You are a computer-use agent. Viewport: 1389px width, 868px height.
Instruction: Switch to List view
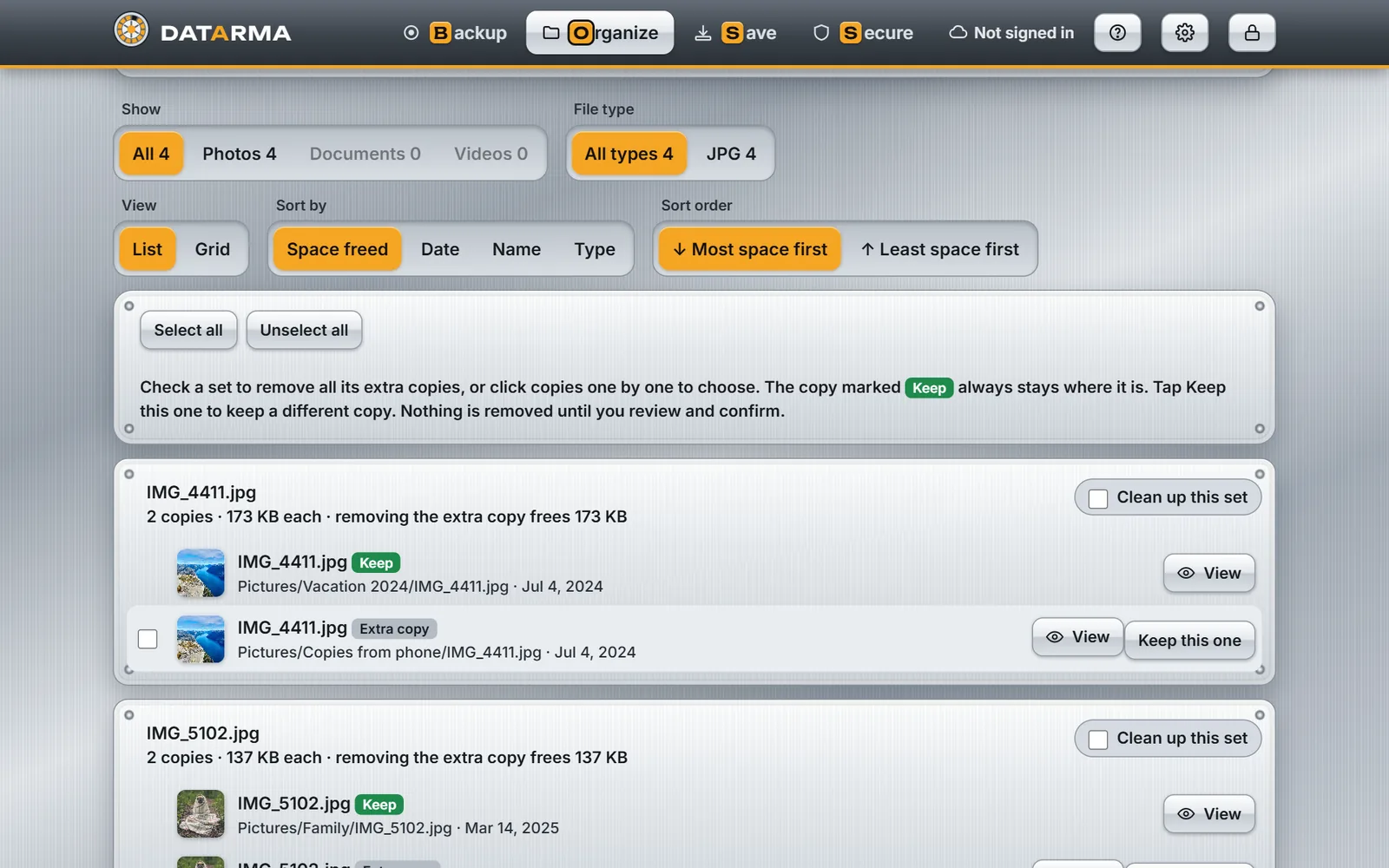point(148,249)
